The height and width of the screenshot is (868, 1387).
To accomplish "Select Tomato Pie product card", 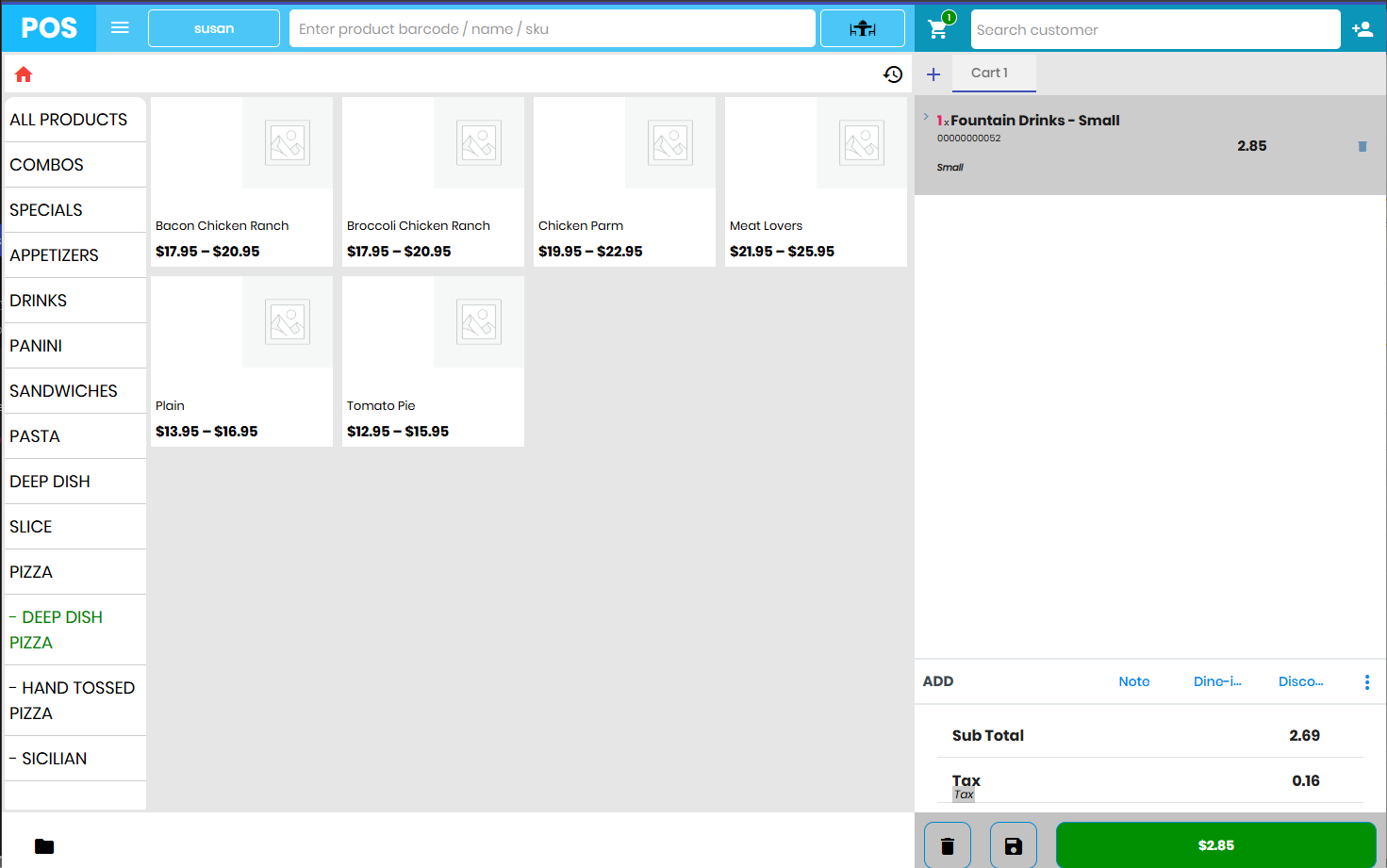I will tap(433, 362).
